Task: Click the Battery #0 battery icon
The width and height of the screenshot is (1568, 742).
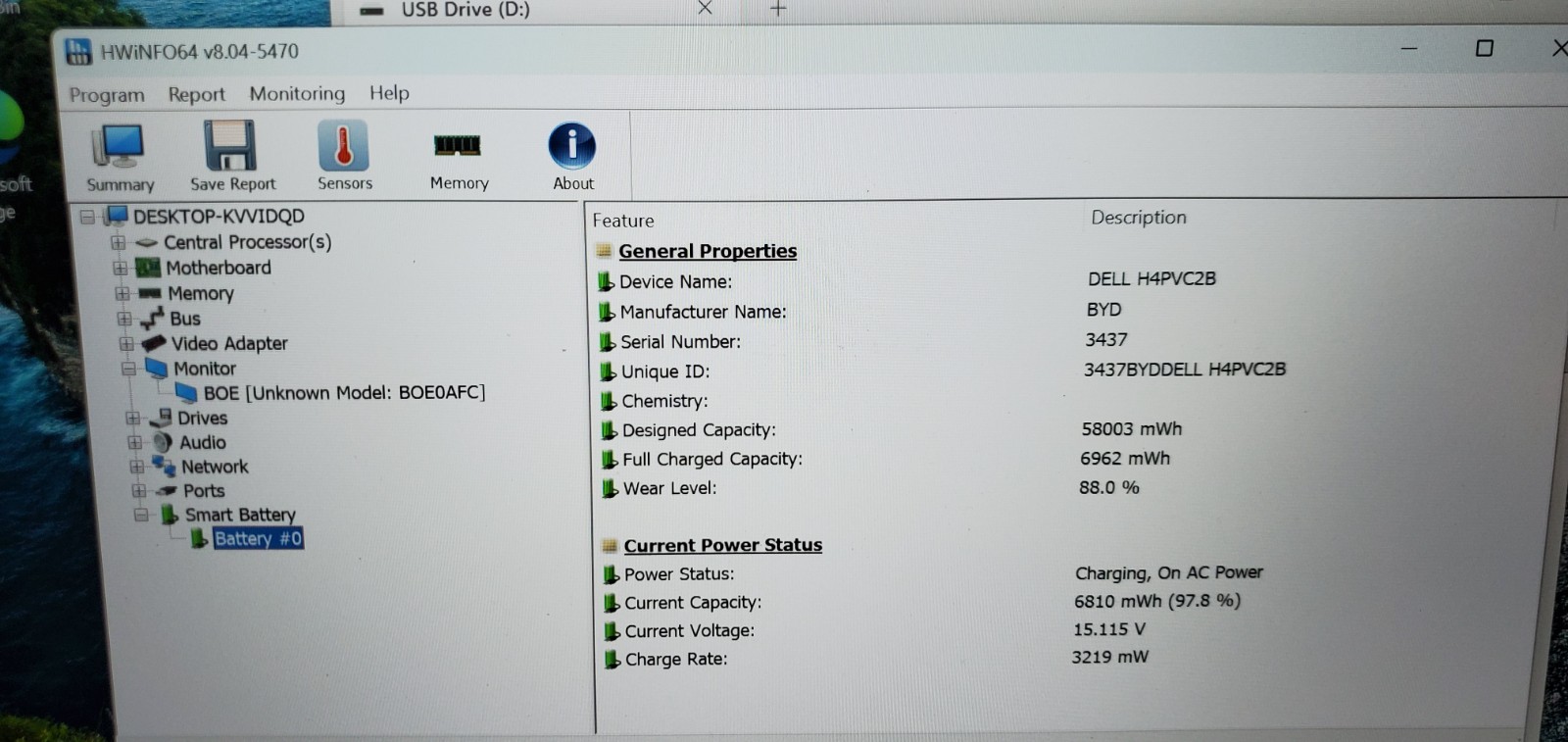Action: (199, 539)
